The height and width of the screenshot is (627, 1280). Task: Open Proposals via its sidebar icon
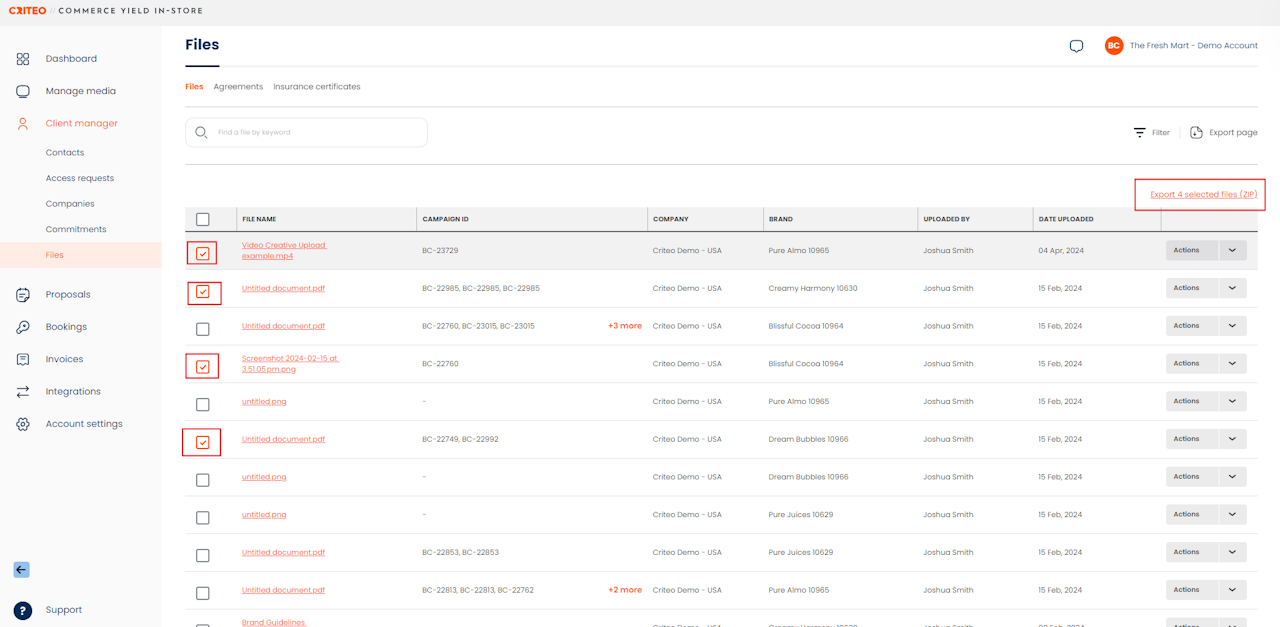23,295
